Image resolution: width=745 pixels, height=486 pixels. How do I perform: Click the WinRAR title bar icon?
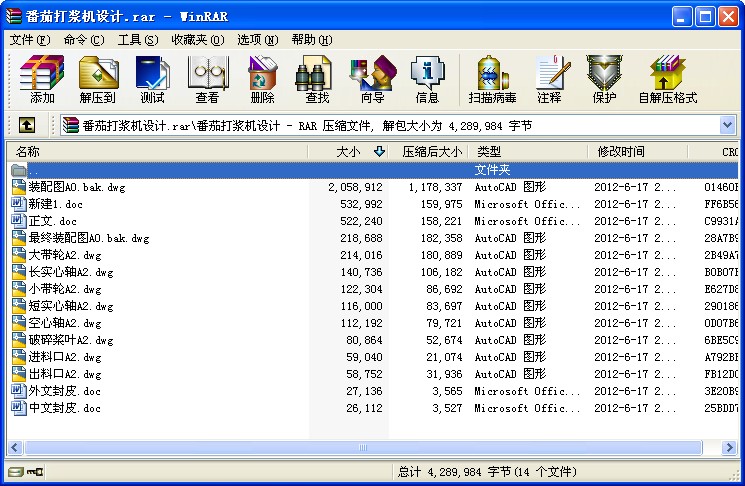14,16
